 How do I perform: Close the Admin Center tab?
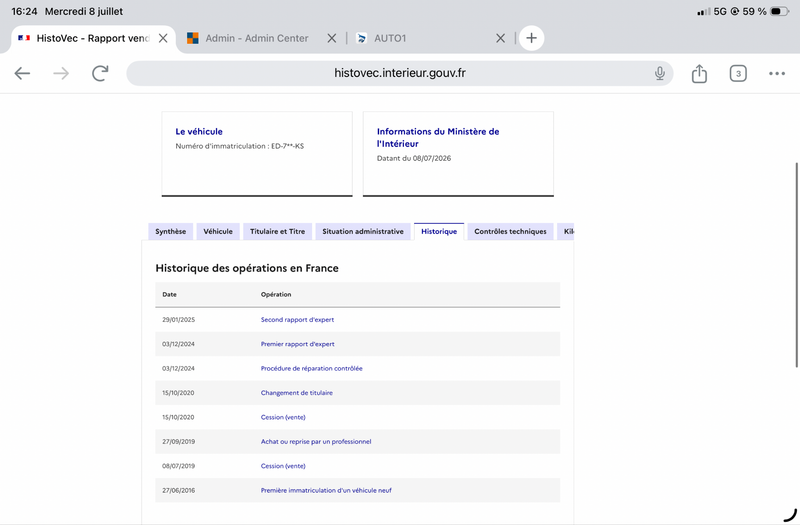(332, 38)
